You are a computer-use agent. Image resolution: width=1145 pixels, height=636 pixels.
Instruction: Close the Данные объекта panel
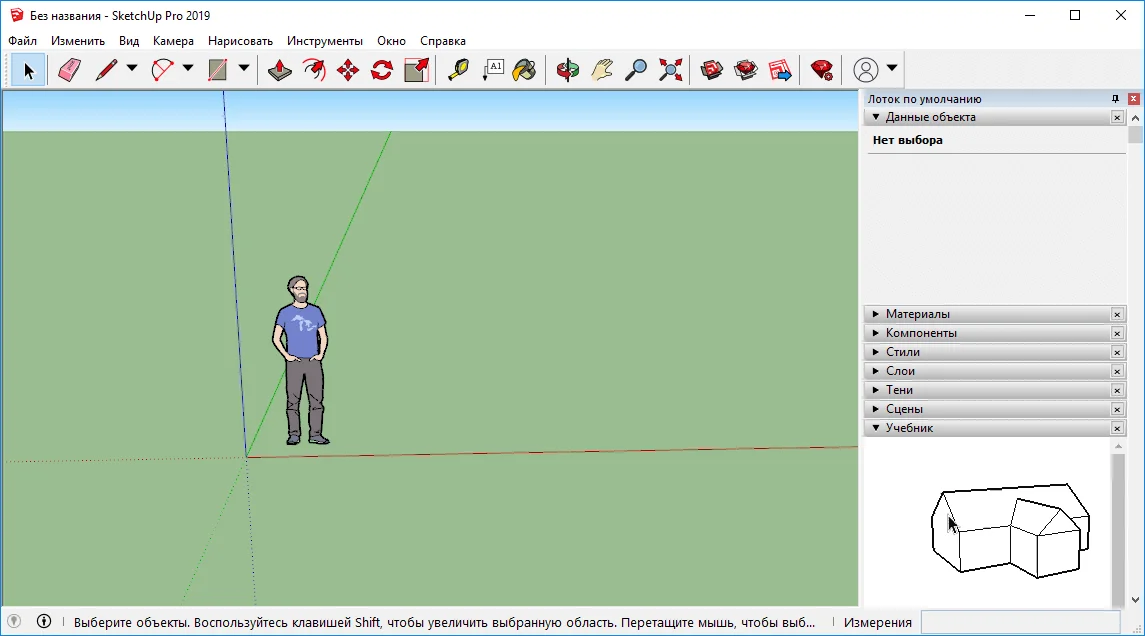pos(1117,117)
